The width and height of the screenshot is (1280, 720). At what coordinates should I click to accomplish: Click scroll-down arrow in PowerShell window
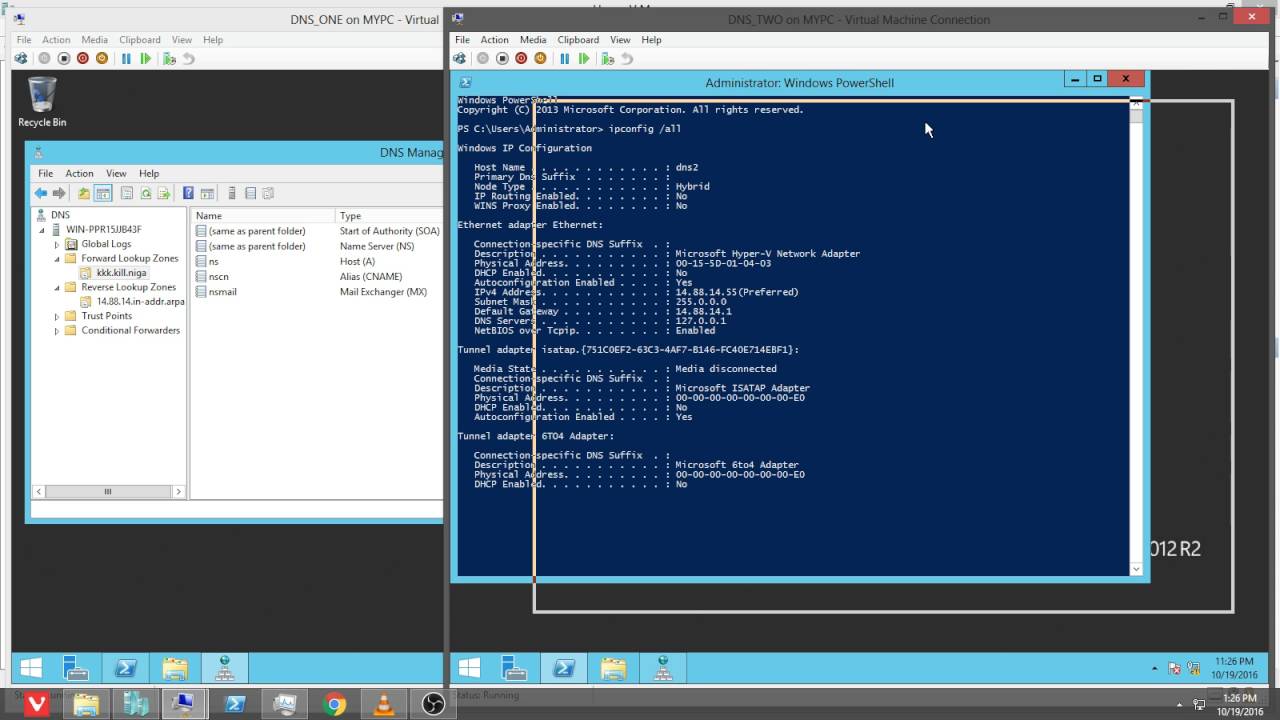[1136, 569]
